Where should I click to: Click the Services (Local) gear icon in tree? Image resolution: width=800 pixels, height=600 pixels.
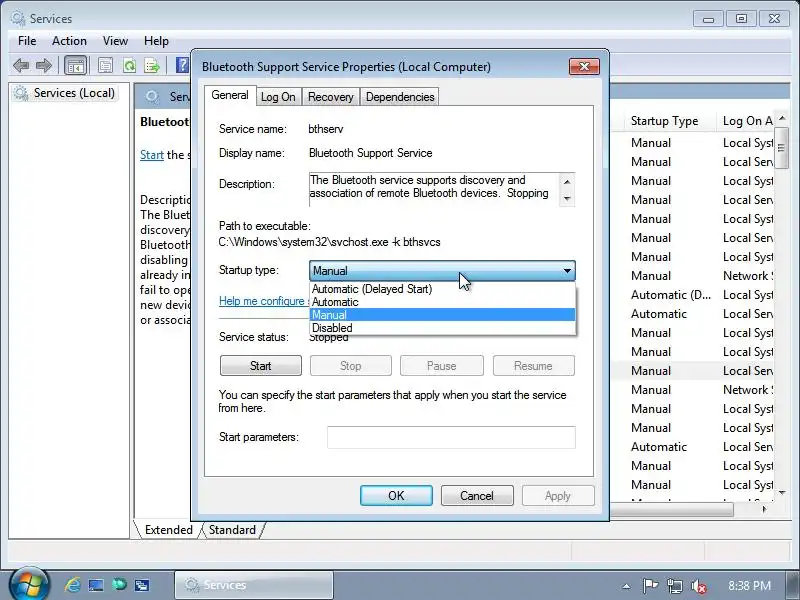point(21,93)
